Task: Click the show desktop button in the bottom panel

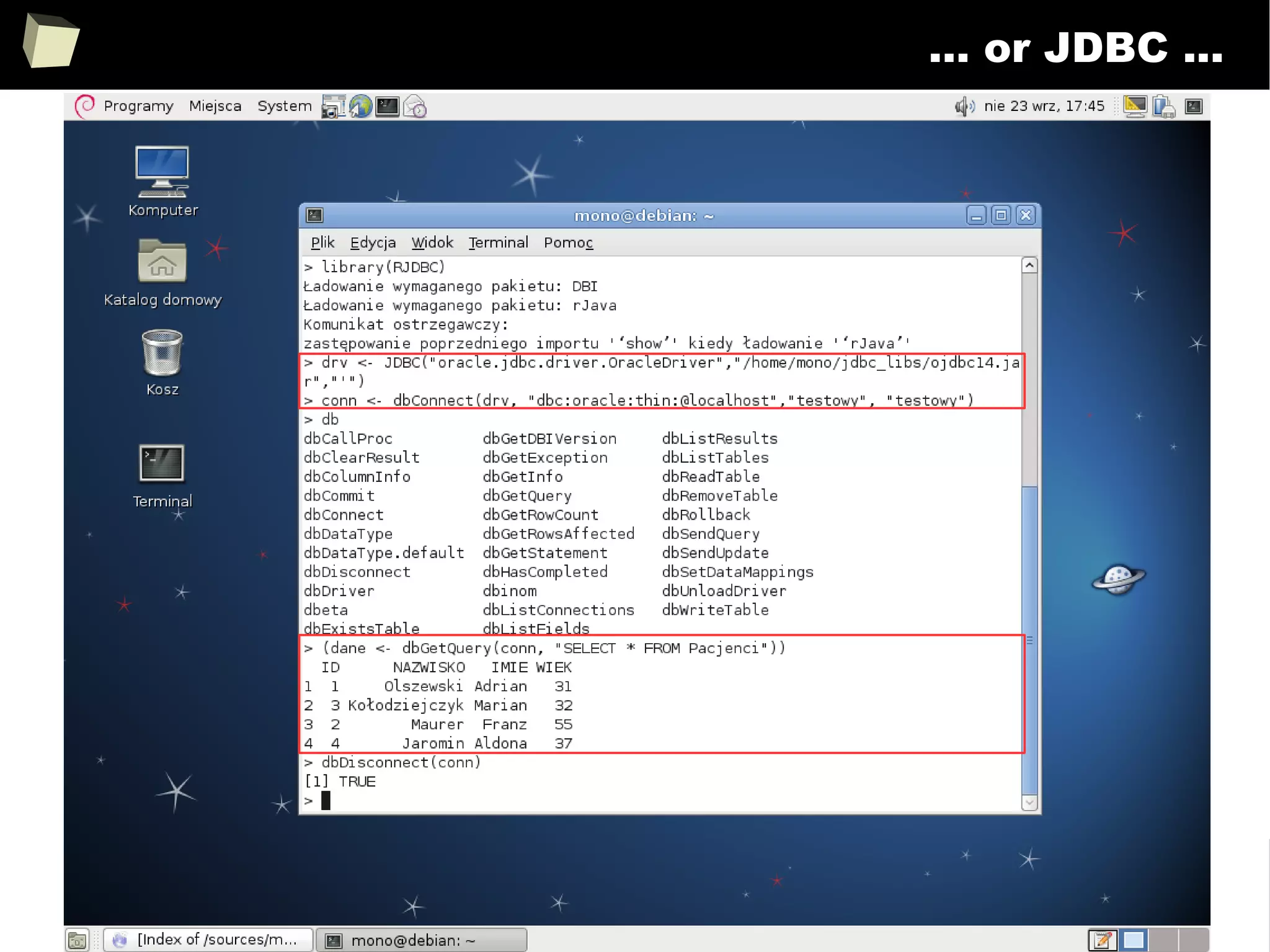Action: (78, 940)
